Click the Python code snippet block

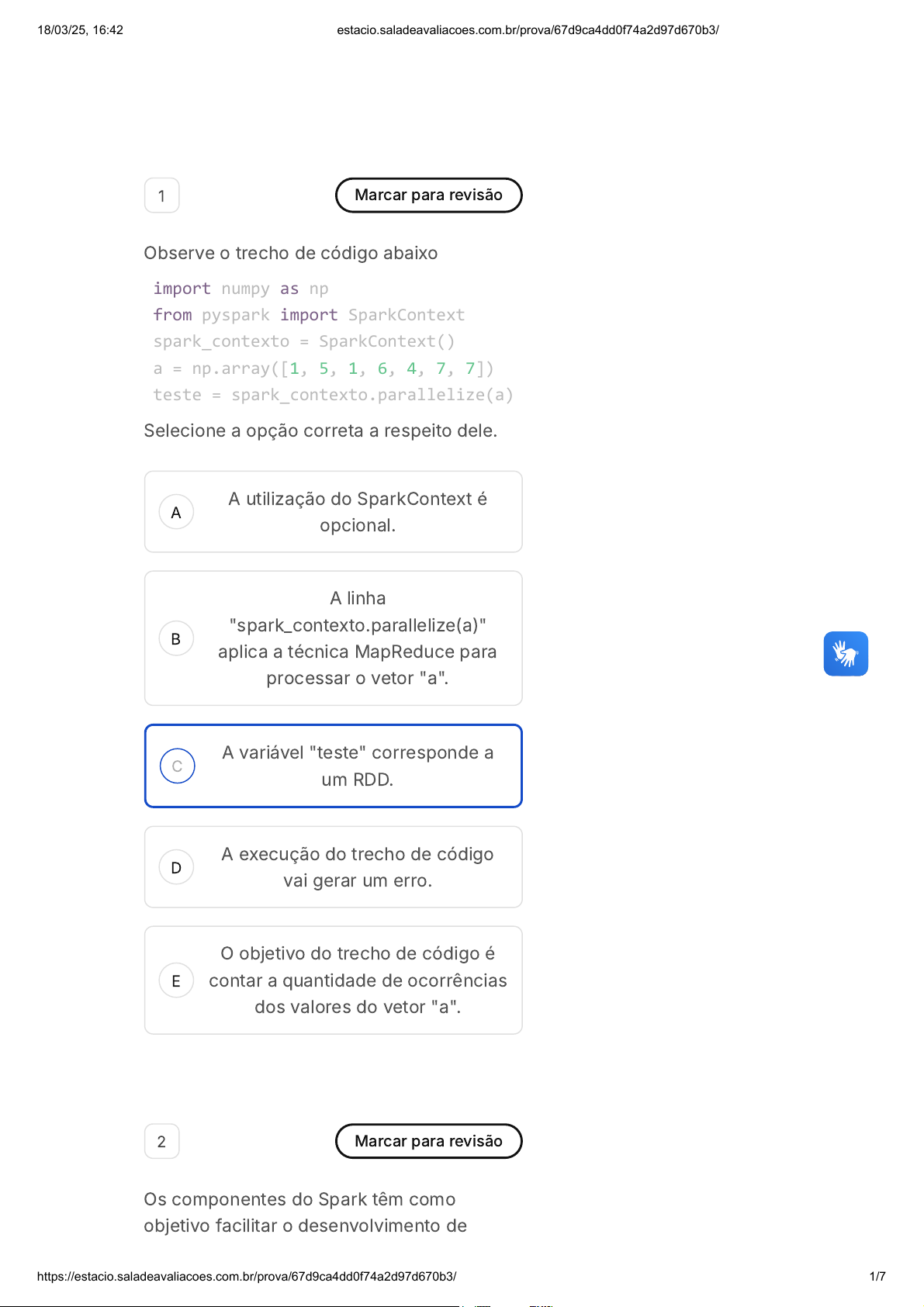(x=333, y=342)
